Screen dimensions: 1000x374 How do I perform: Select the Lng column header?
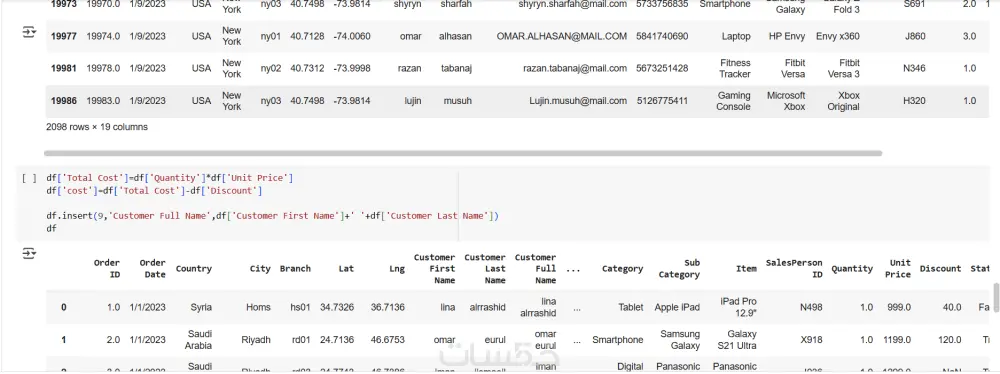(397, 269)
